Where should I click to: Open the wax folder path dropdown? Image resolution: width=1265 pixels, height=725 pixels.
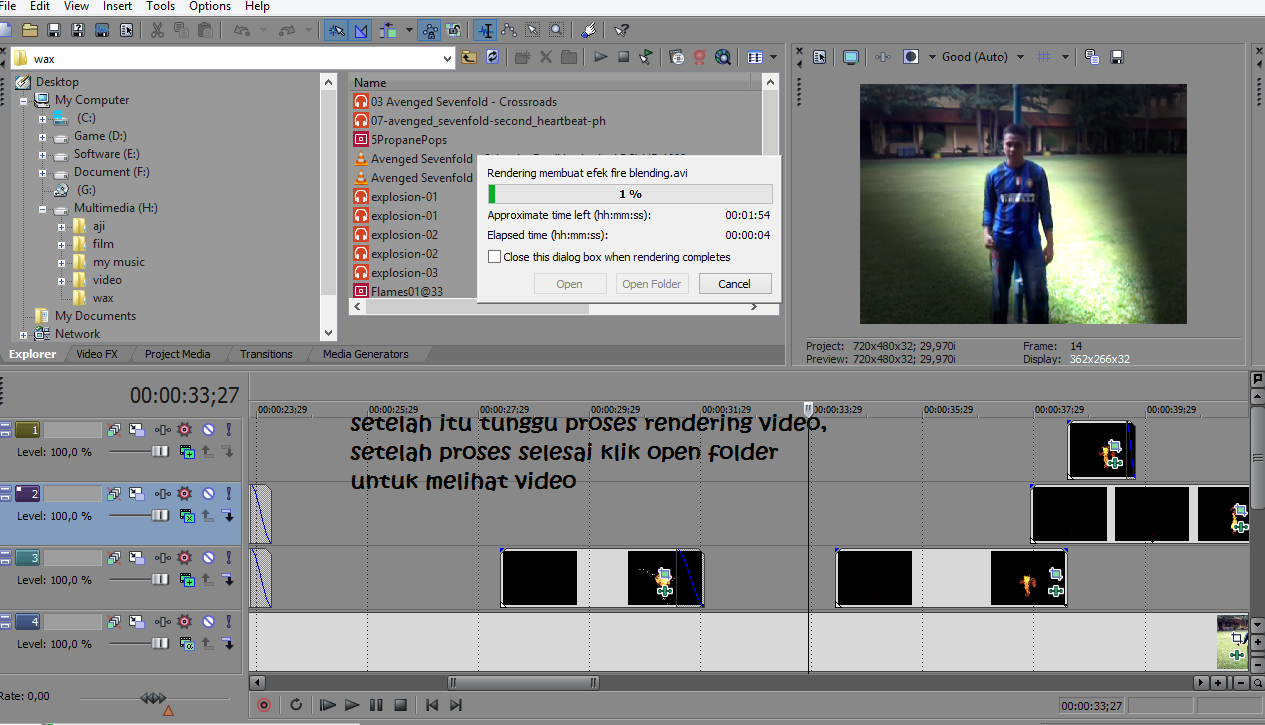click(x=446, y=59)
